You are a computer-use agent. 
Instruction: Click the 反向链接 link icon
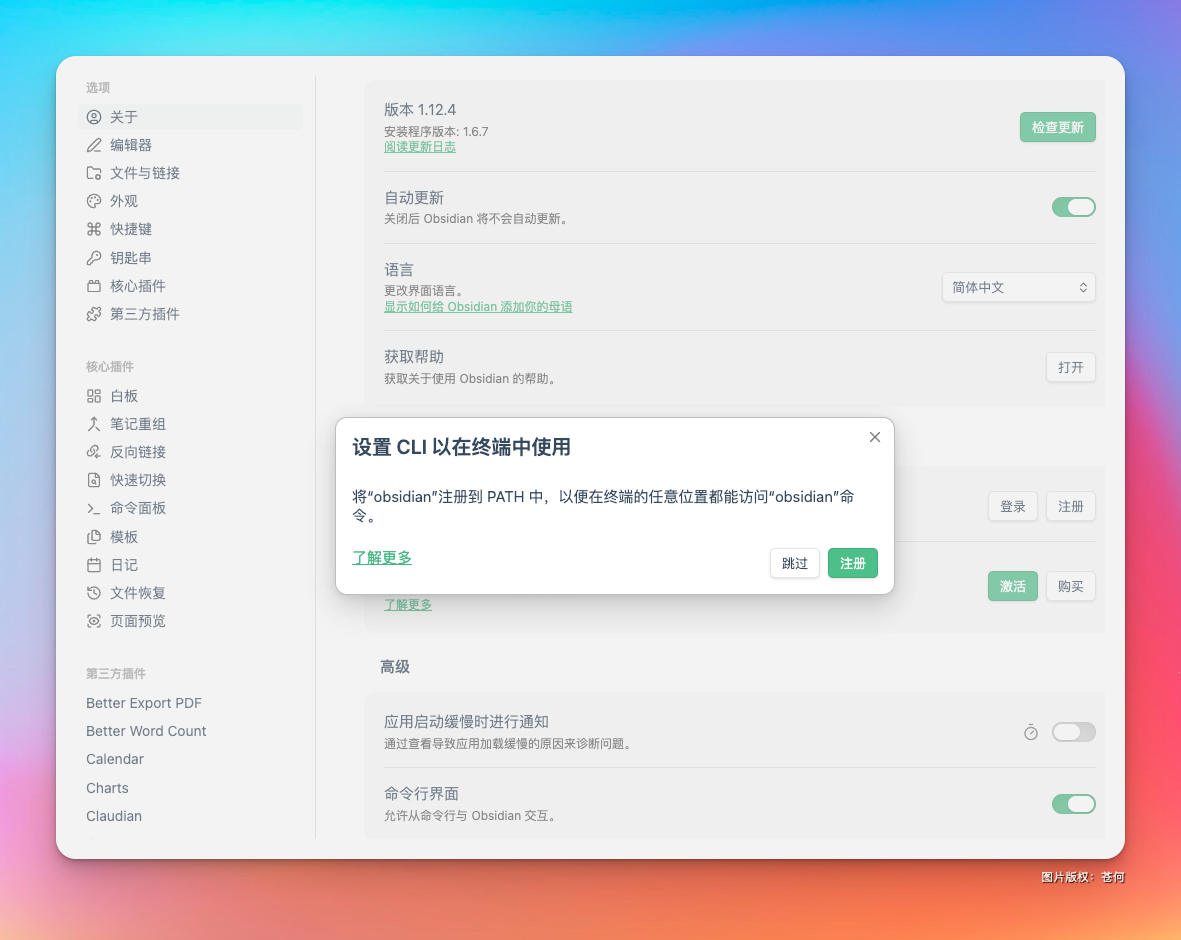93,452
